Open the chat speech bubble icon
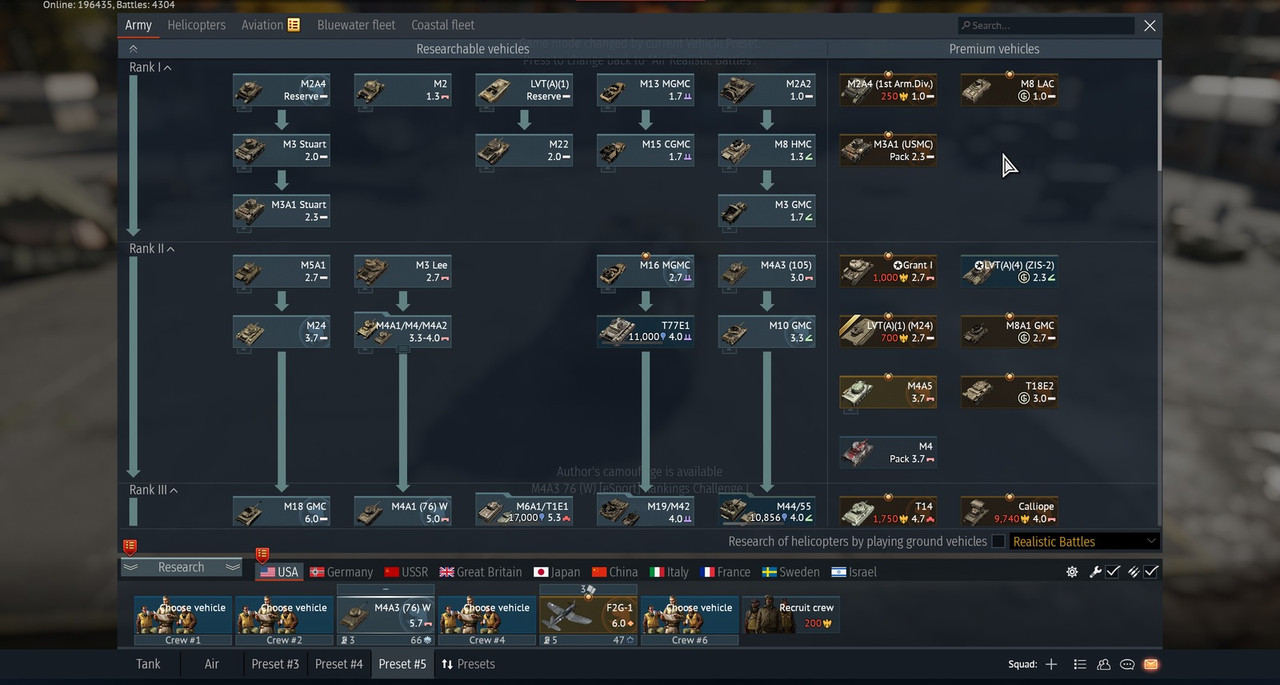Viewport: 1280px width, 685px height. 1127,664
